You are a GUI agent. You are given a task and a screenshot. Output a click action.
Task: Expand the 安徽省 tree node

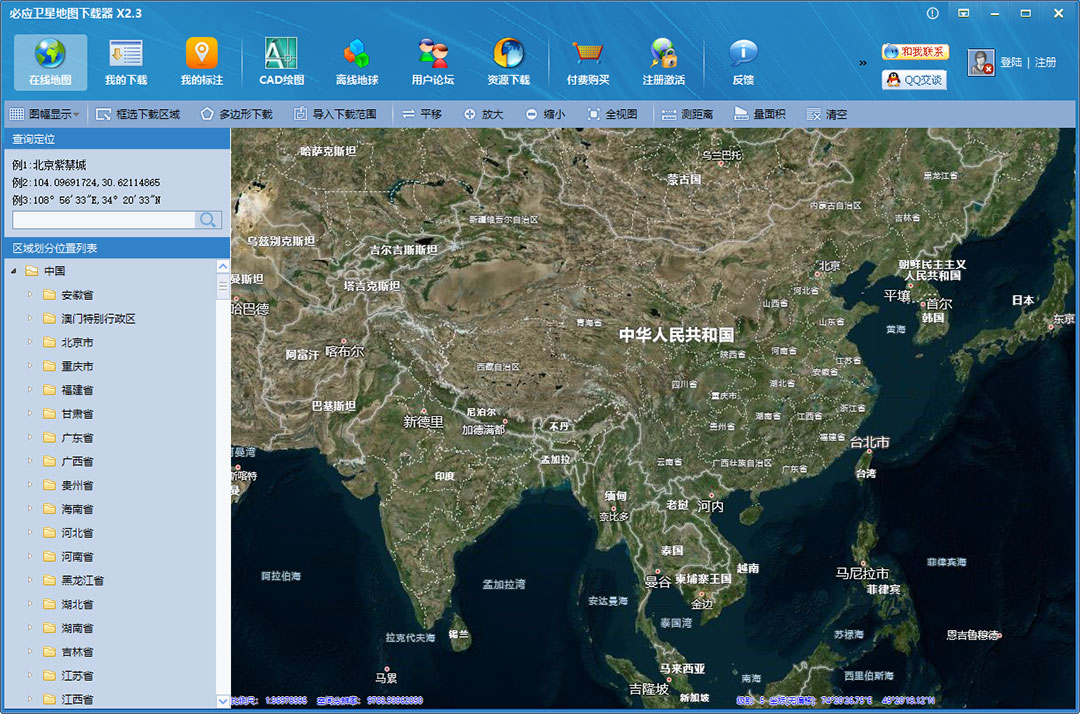coord(30,295)
